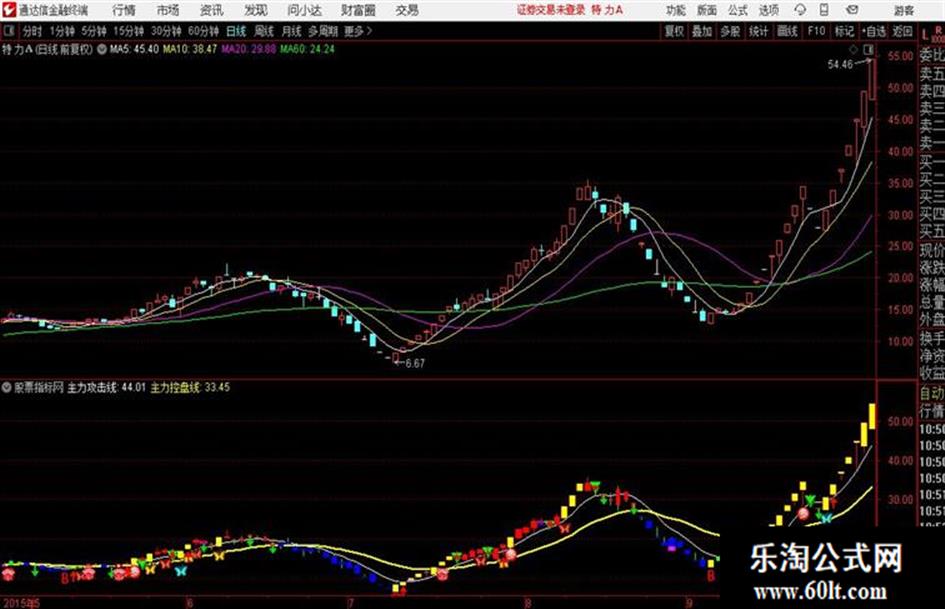Click the red L icon at right edge

point(925,34)
